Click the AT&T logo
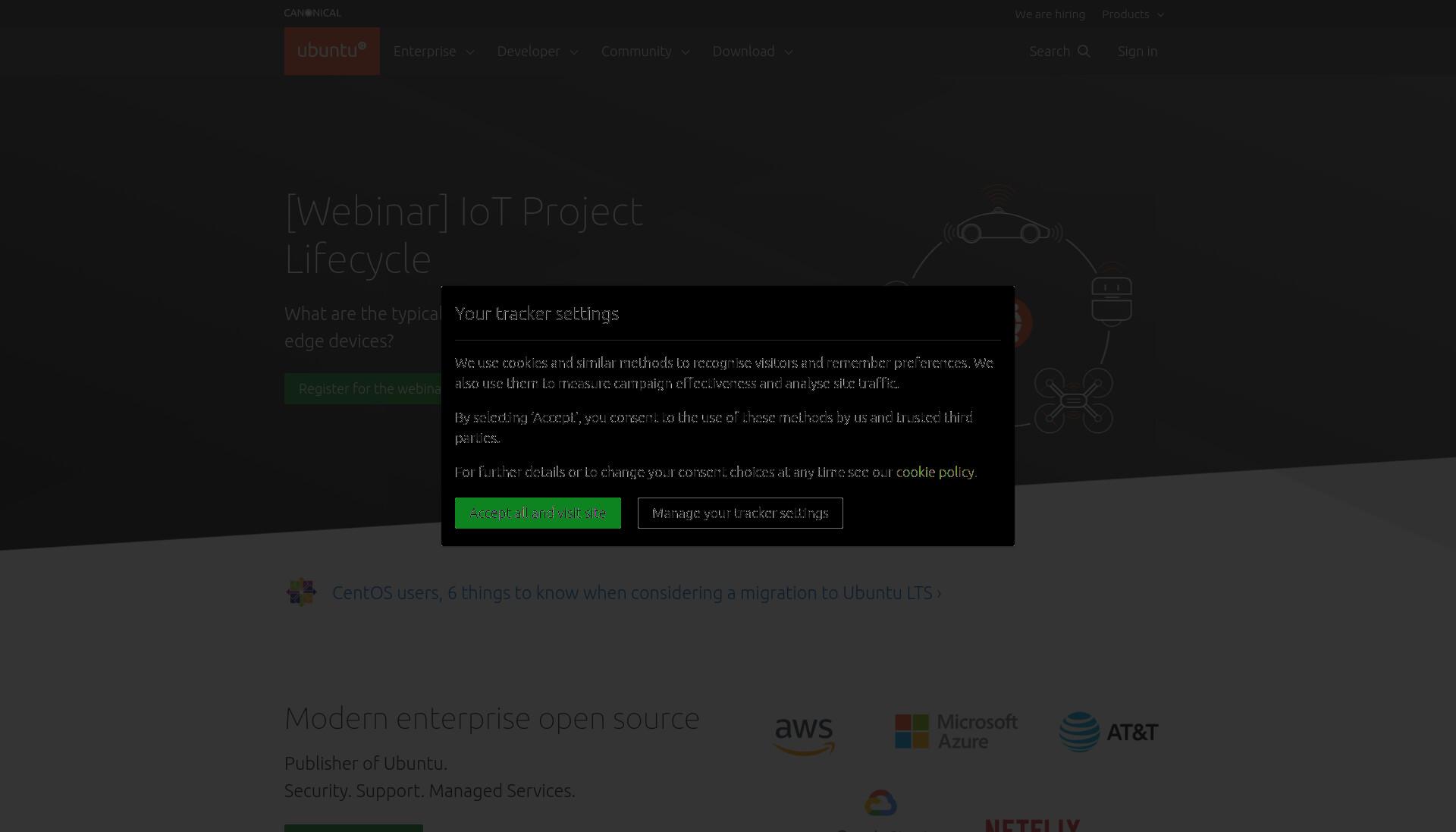The width and height of the screenshot is (1456, 832). click(x=1109, y=731)
